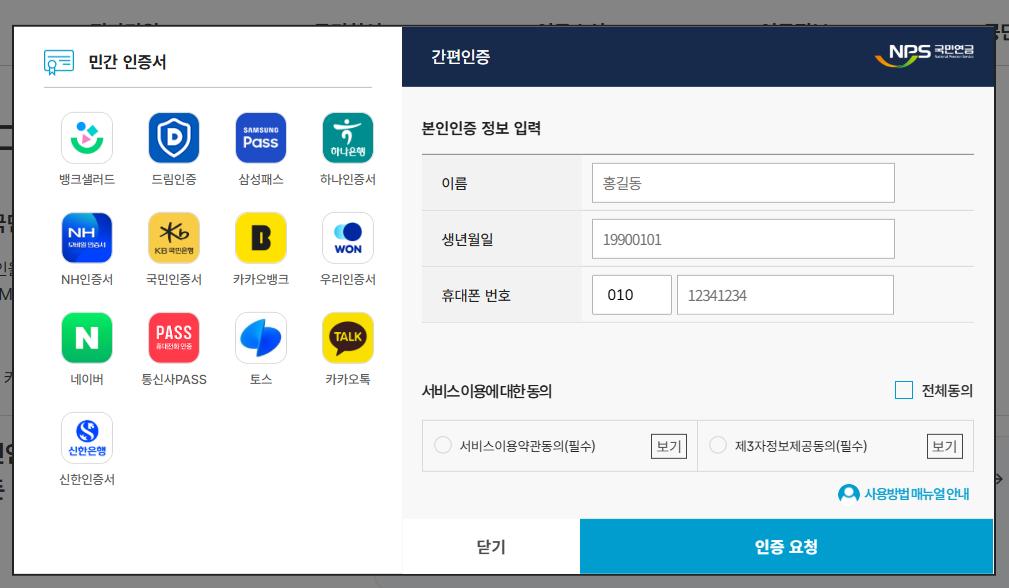This screenshot has height=588, width=1009.
Task: Click the 본인인증 정보 입력 heading
Action: coord(481,128)
